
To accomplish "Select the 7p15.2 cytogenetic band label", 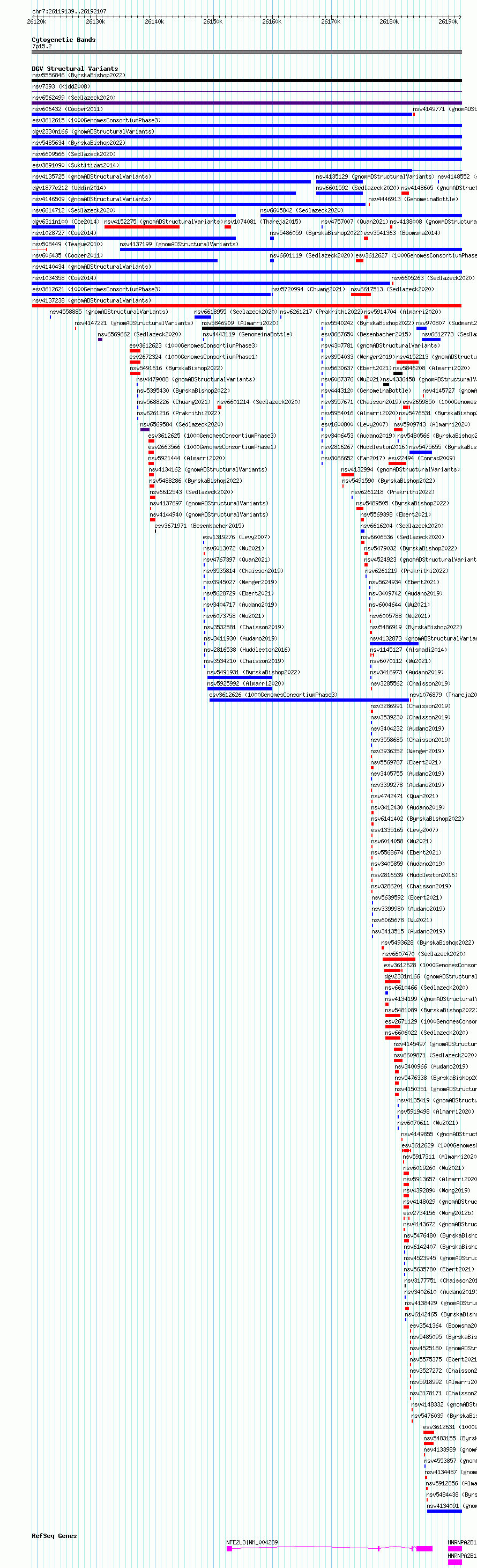I will (42, 46).
